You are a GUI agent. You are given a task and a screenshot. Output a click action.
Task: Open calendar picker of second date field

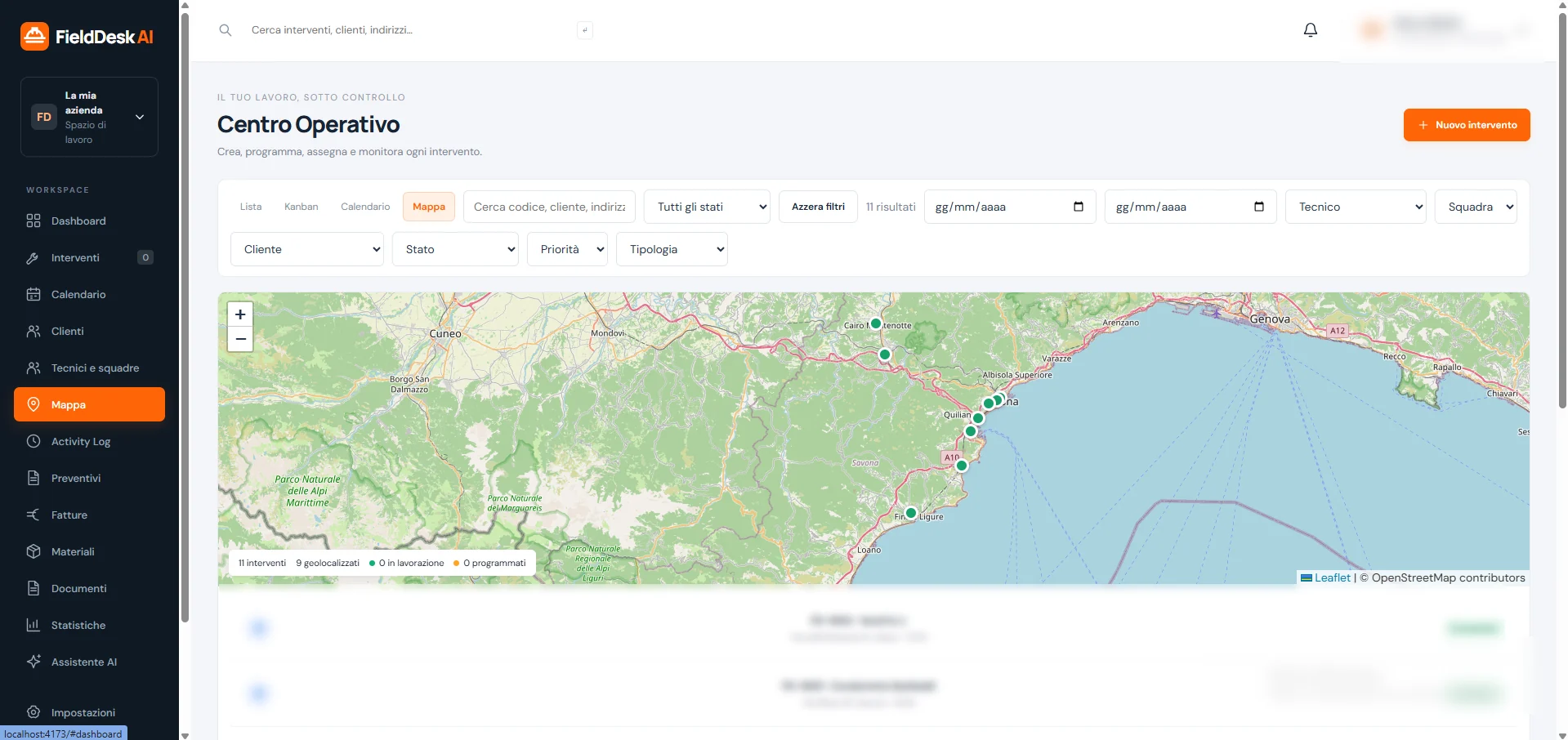click(1258, 207)
